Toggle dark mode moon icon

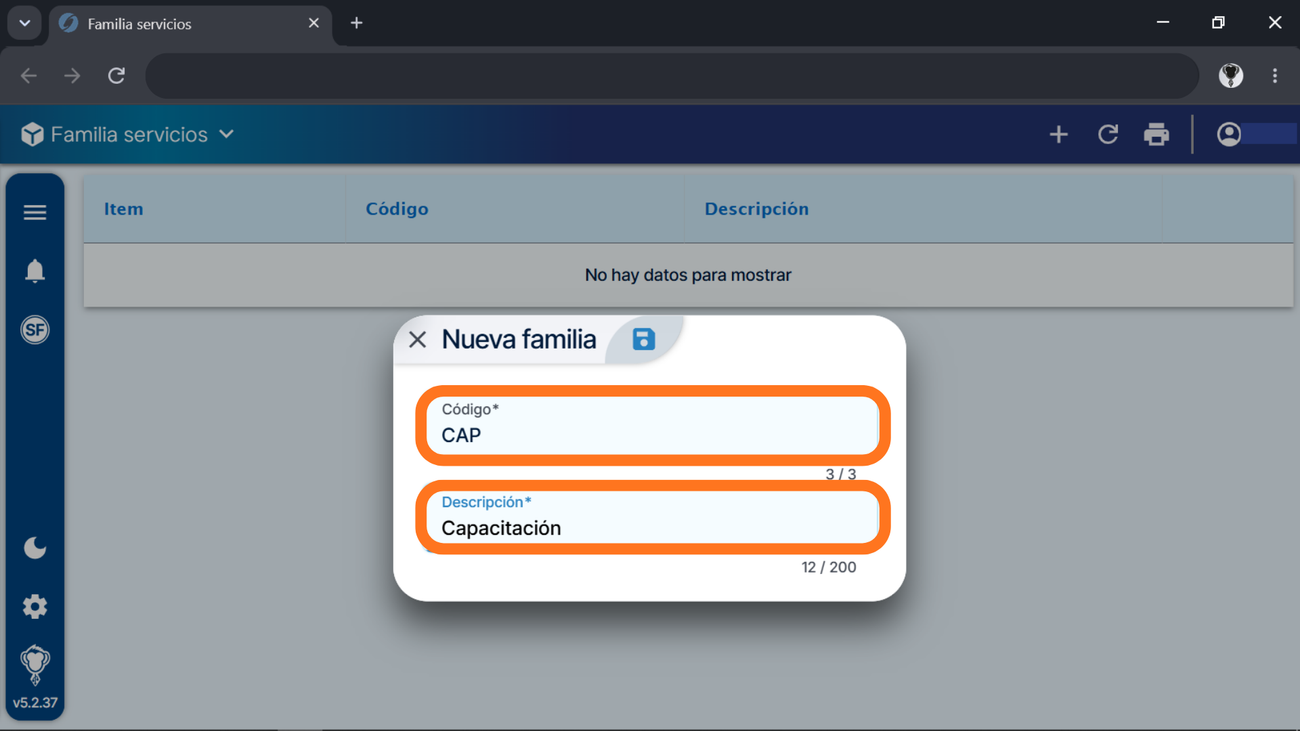coord(35,548)
